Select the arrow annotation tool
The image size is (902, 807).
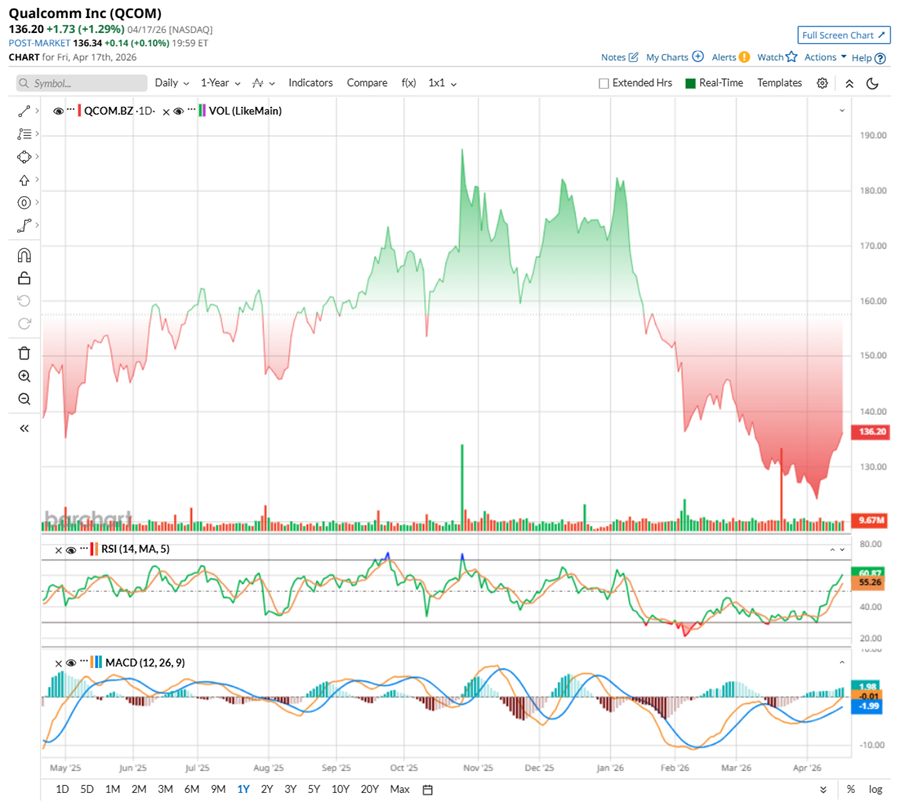(x=24, y=180)
